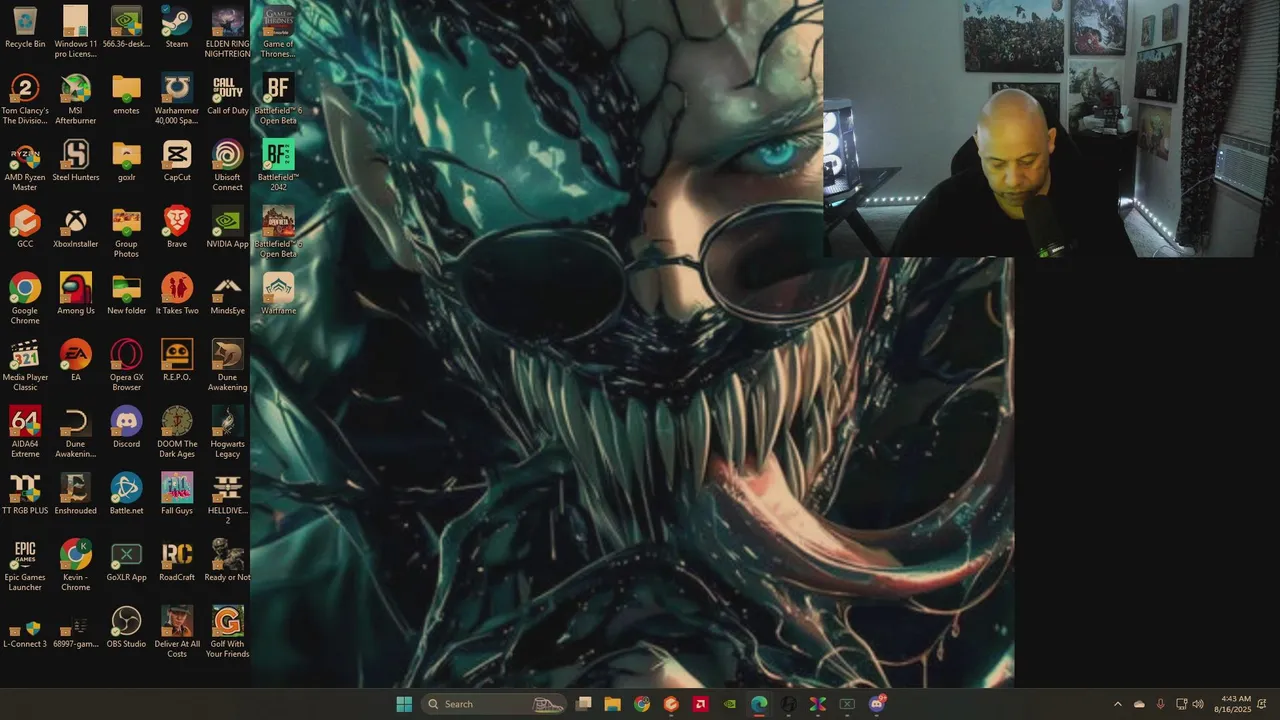Open the Recycle Bin desktop icon
The width and height of the screenshot is (1280, 720).
(x=25, y=27)
